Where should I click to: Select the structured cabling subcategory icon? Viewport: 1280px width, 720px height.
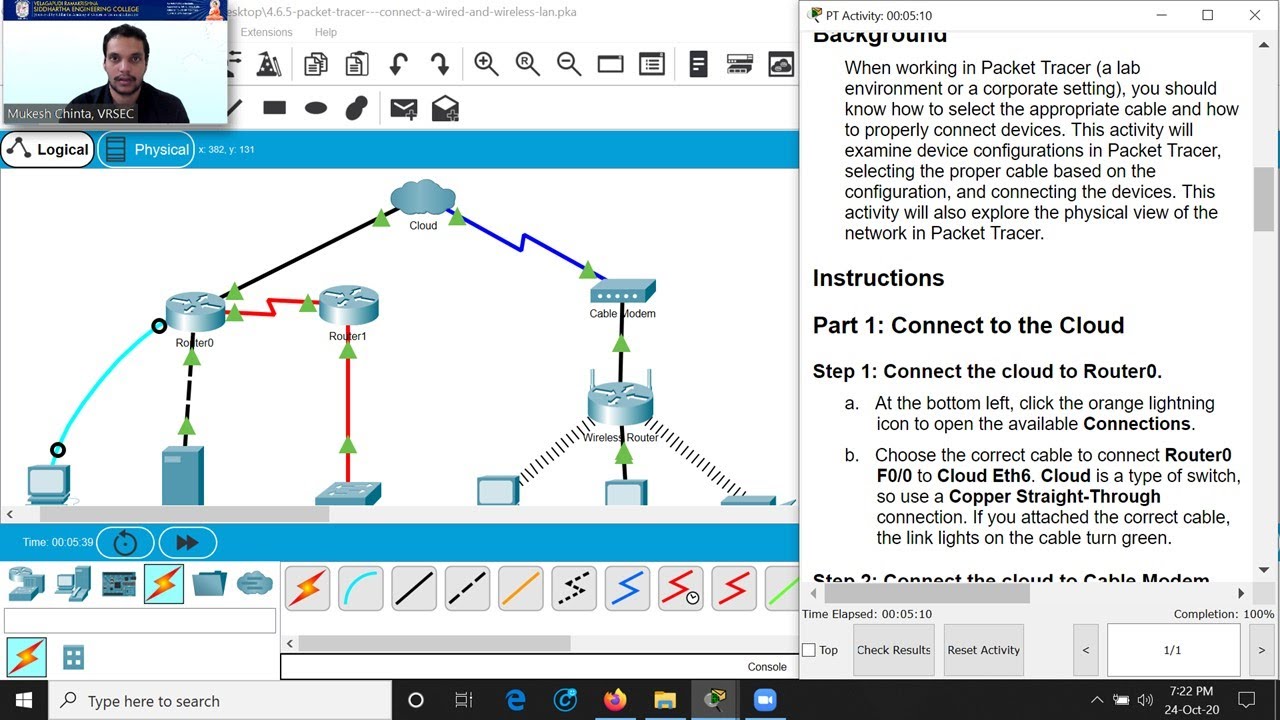73,657
